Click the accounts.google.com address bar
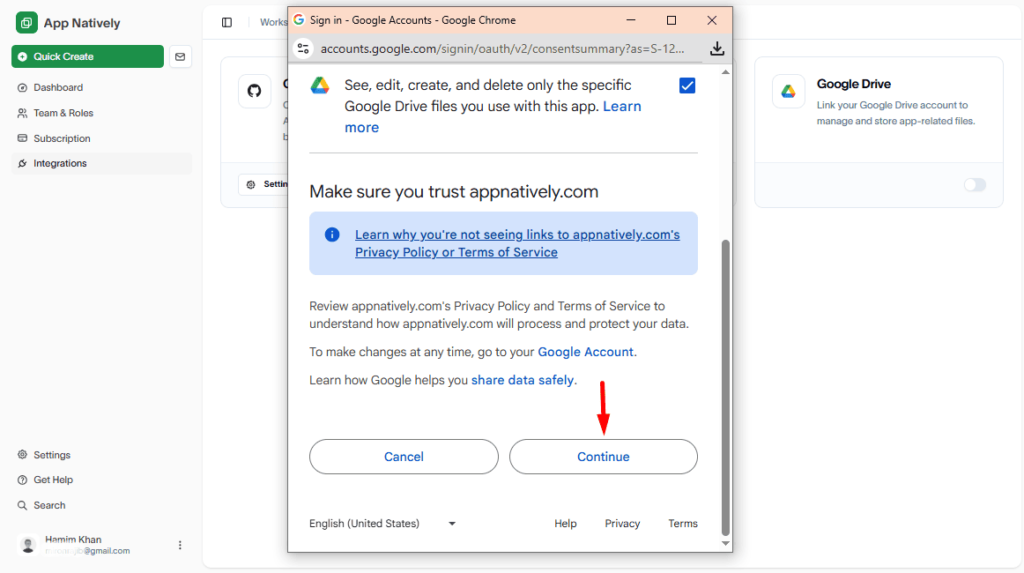 pyautogui.click(x=502, y=48)
